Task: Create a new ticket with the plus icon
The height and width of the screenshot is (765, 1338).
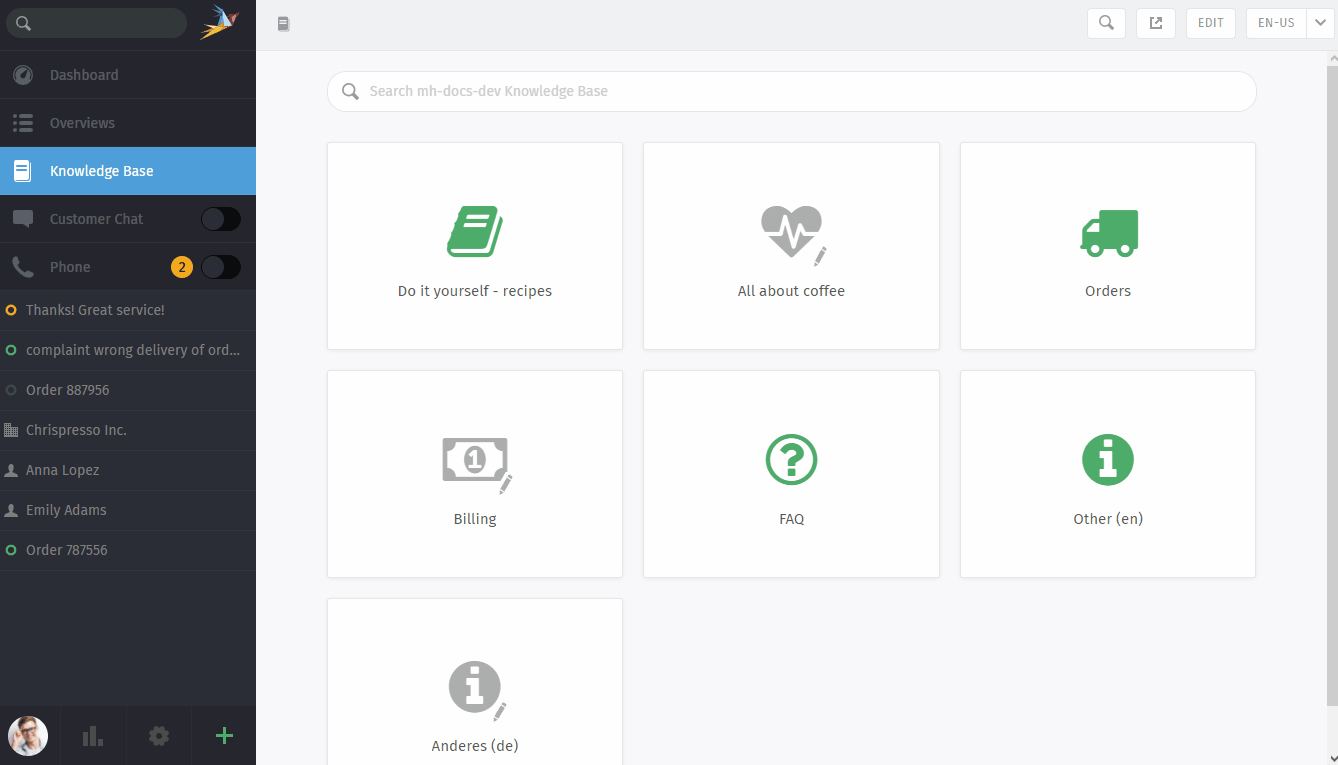Action: [x=223, y=735]
